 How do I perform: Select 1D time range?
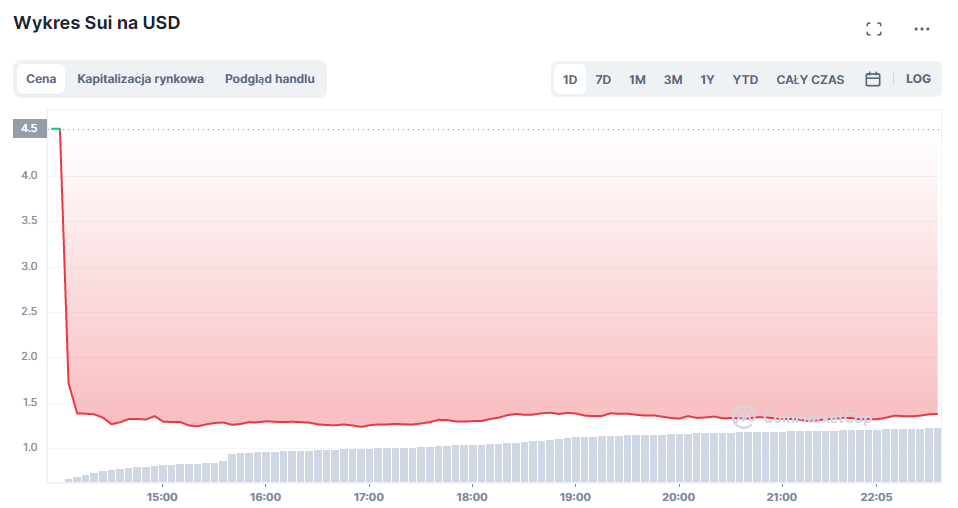pyautogui.click(x=570, y=80)
